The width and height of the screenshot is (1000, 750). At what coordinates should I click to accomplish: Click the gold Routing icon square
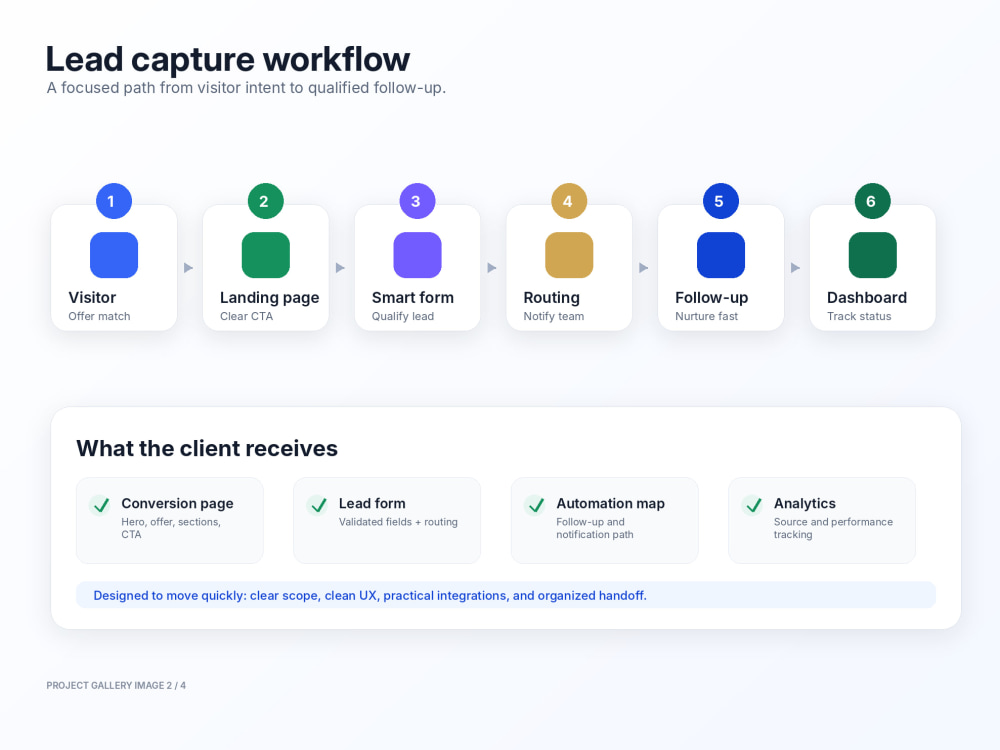click(x=570, y=255)
